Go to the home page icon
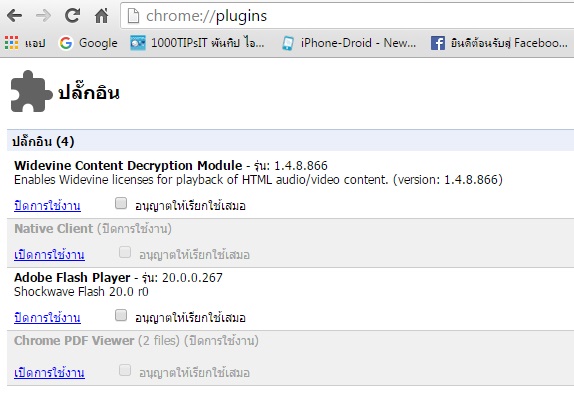 tap(101, 15)
